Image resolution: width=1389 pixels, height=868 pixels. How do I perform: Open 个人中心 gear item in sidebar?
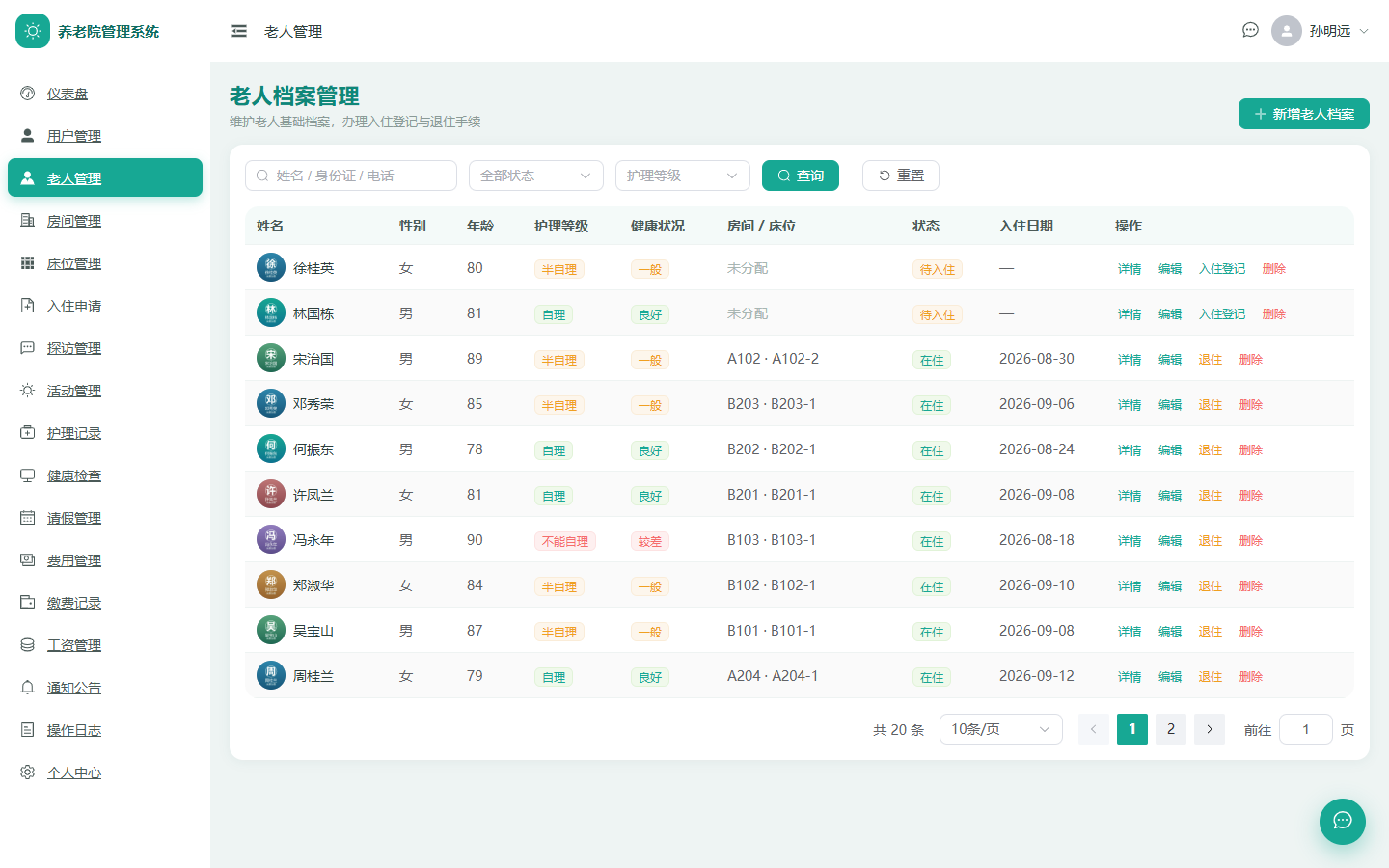tap(27, 773)
